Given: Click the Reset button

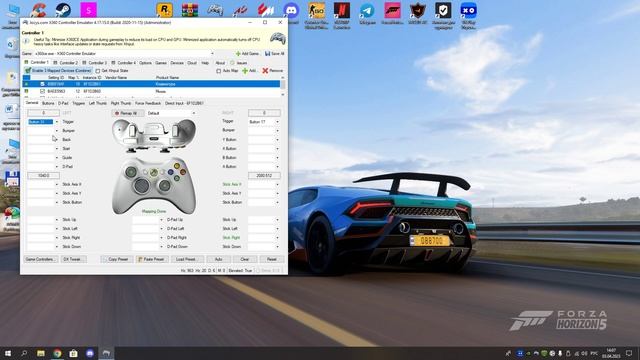Looking at the screenshot, I should pyautogui.click(x=272, y=259).
